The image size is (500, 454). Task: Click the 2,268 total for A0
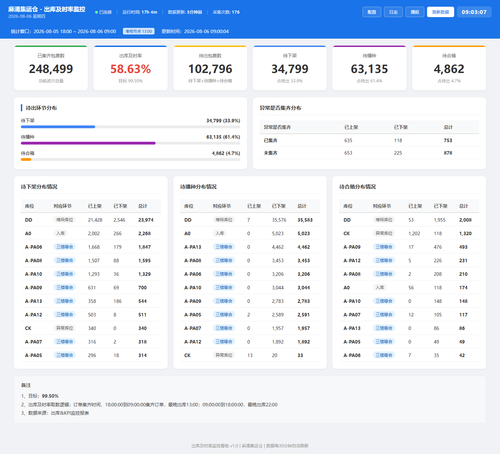pyautogui.click(x=144, y=233)
